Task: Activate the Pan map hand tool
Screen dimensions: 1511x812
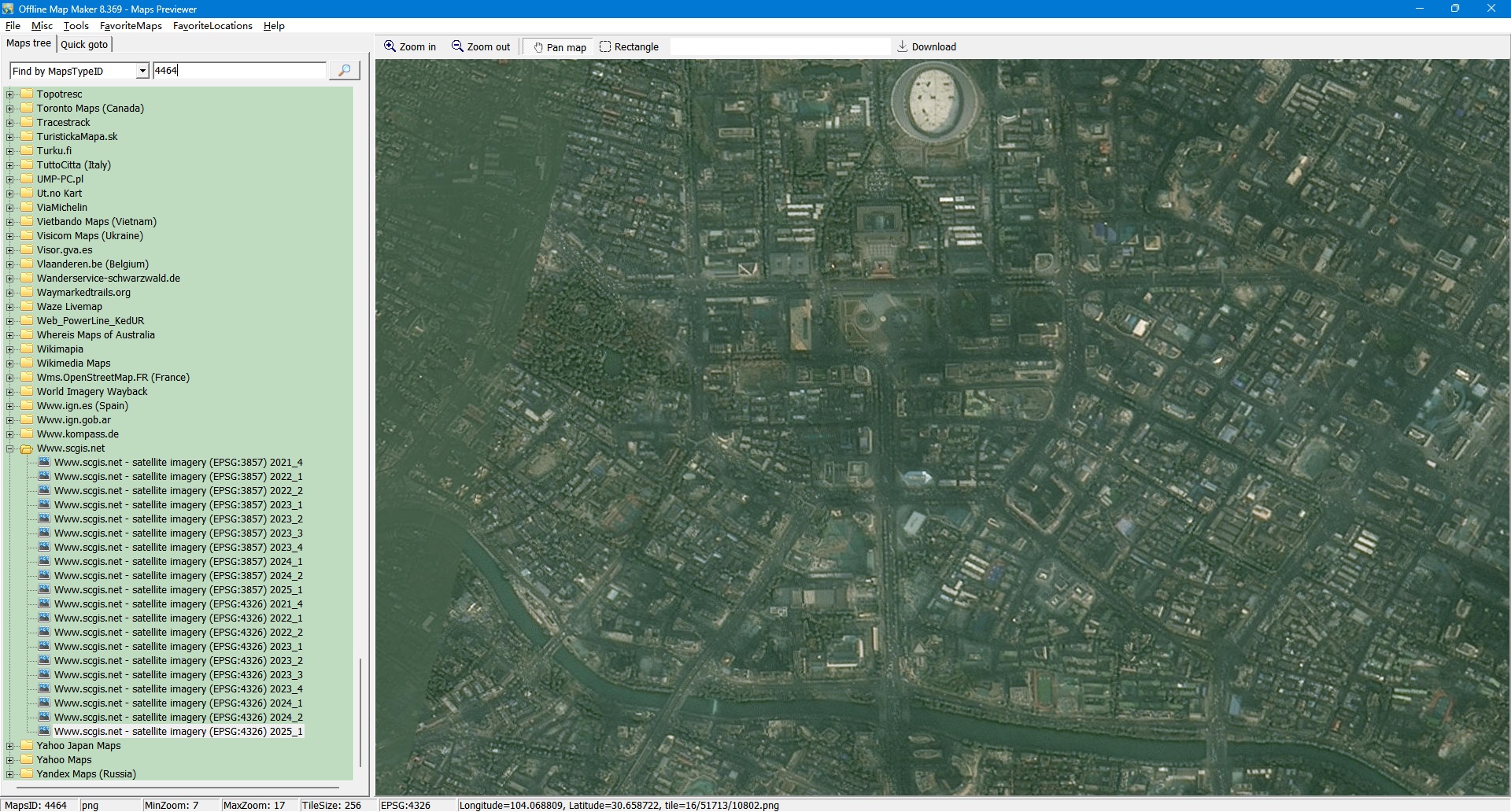Action: (560, 47)
